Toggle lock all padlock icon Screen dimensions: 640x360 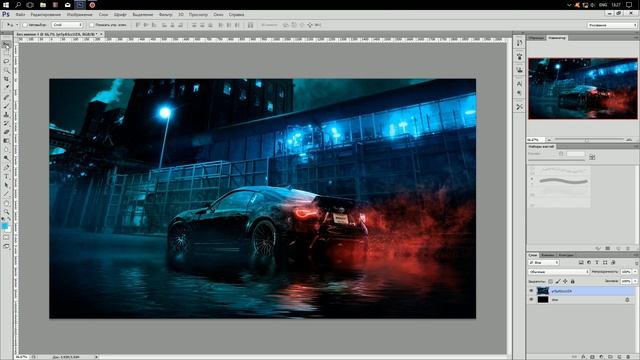[x=573, y=281]
